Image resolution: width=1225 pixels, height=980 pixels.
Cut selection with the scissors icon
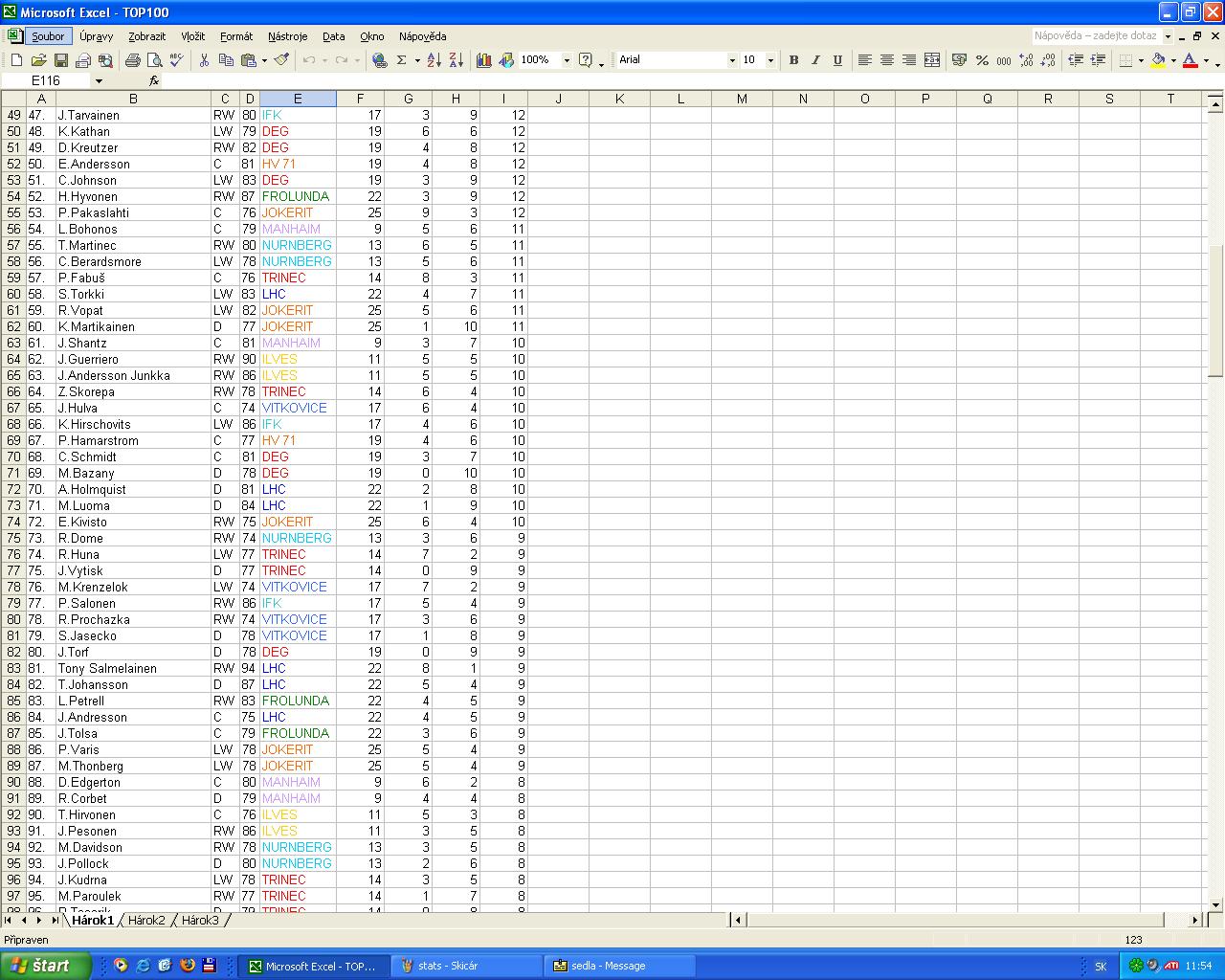(204, 60)
